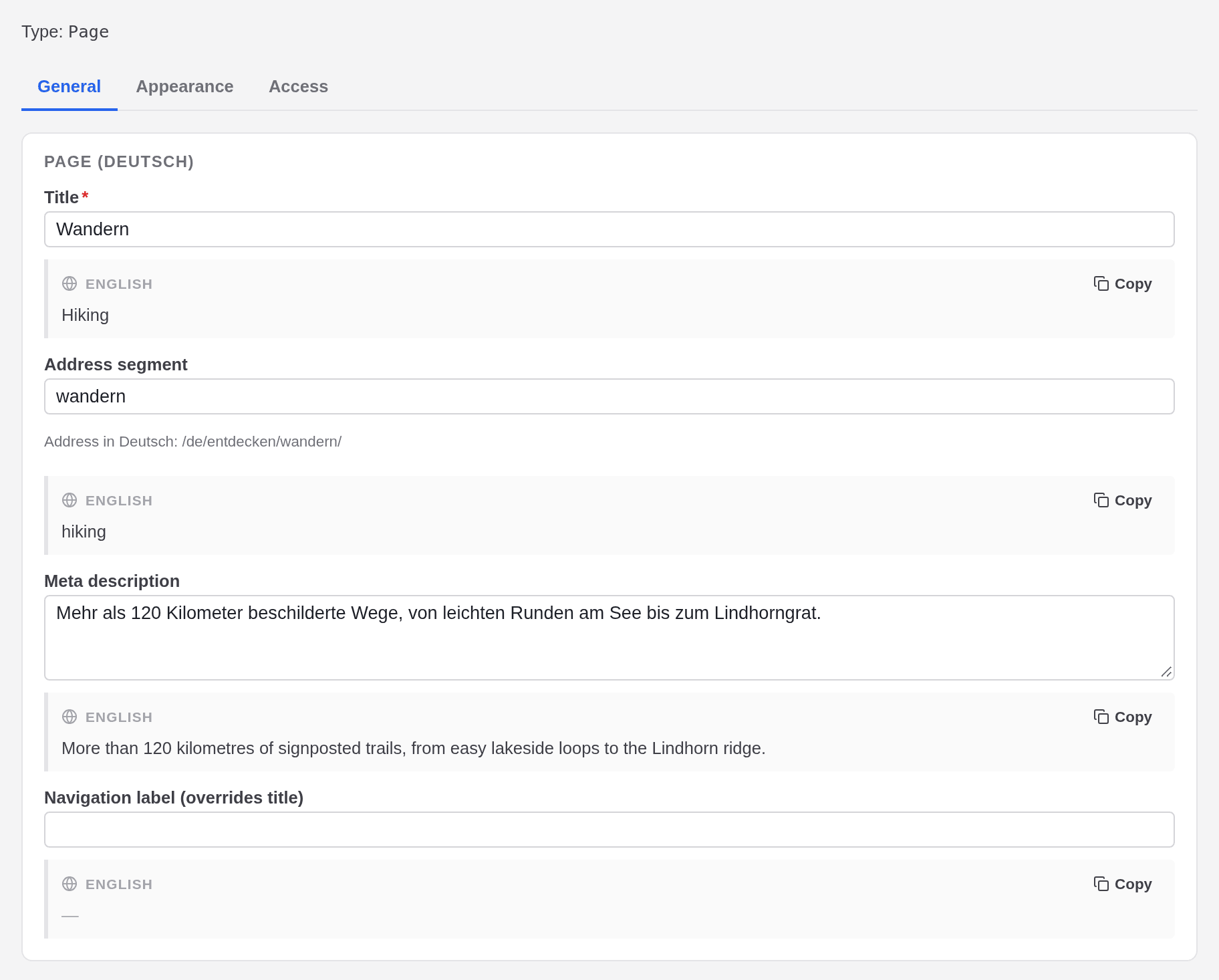Copy the English title Hiking
This screenshot has width=1219, height=980.
pyautogui.click(x=1123, y=284)
